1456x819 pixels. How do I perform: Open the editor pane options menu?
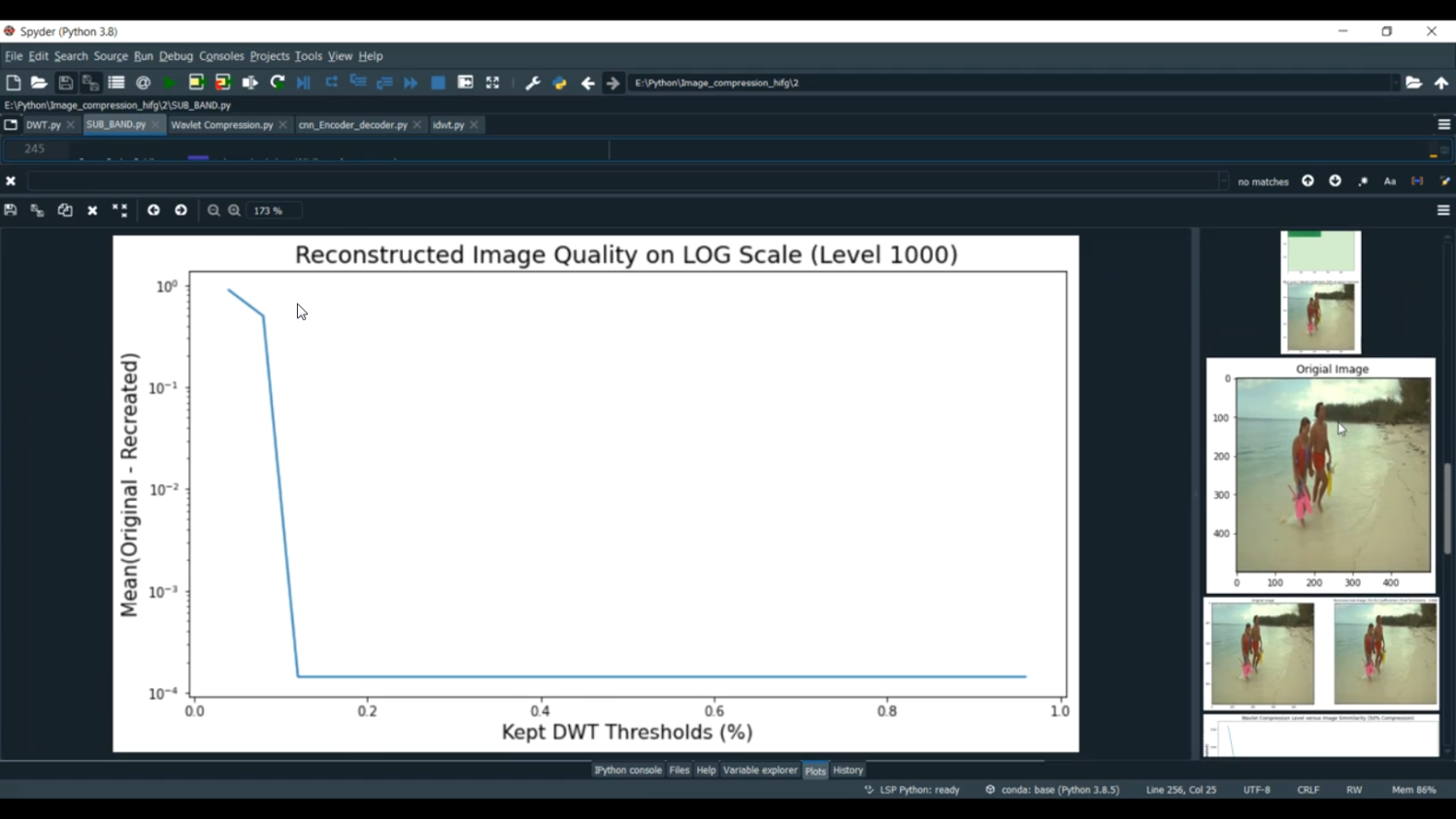pos(1444,125)
